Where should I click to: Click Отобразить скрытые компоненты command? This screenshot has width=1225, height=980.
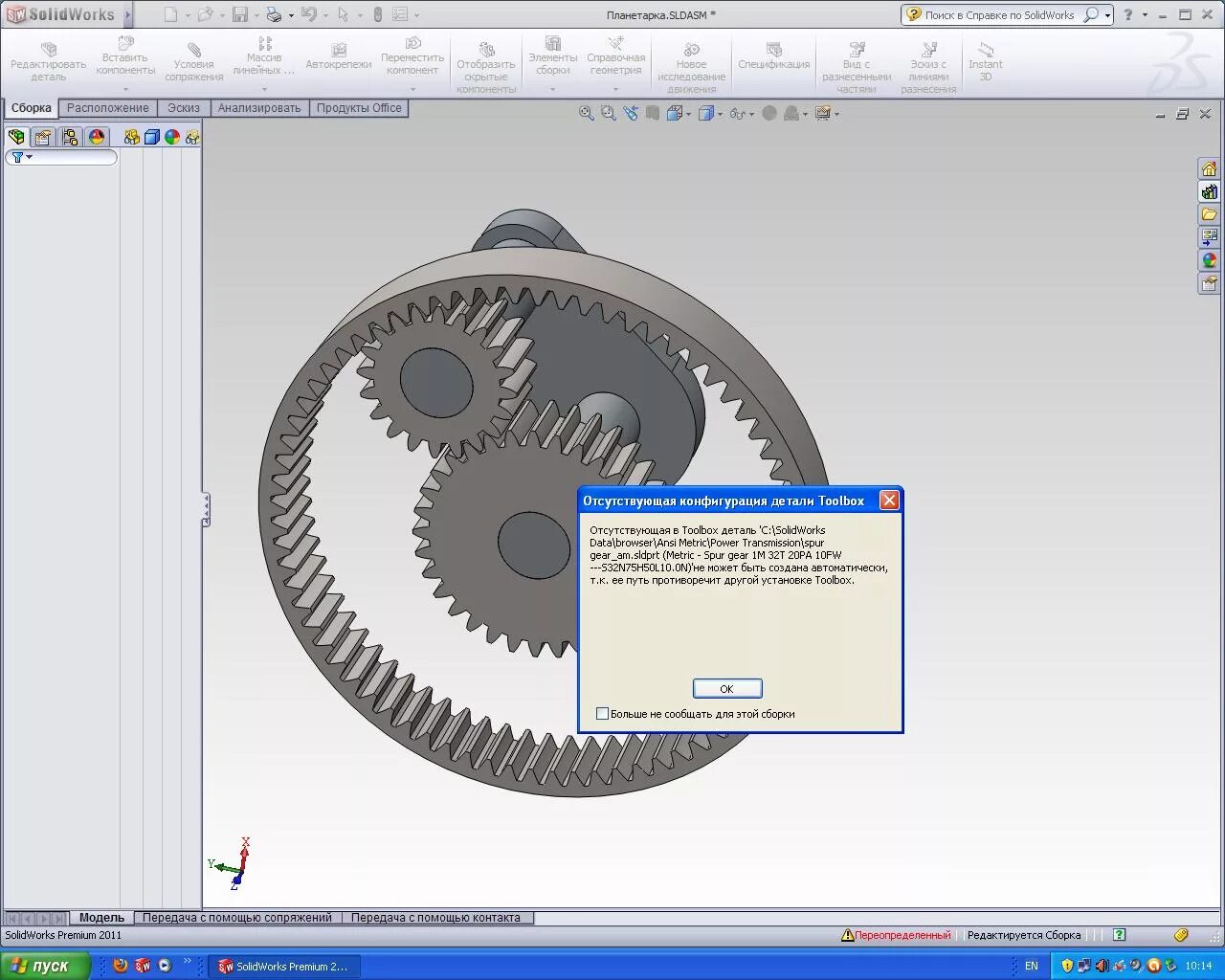[486, 67]
